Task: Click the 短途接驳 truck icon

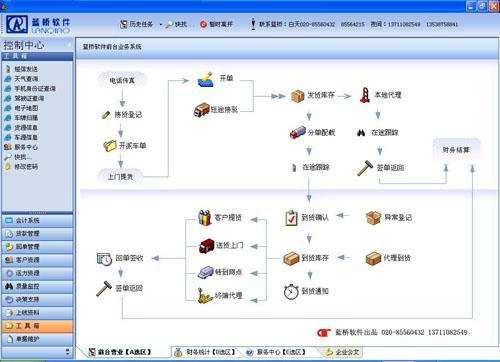Action: coord(201,110)
